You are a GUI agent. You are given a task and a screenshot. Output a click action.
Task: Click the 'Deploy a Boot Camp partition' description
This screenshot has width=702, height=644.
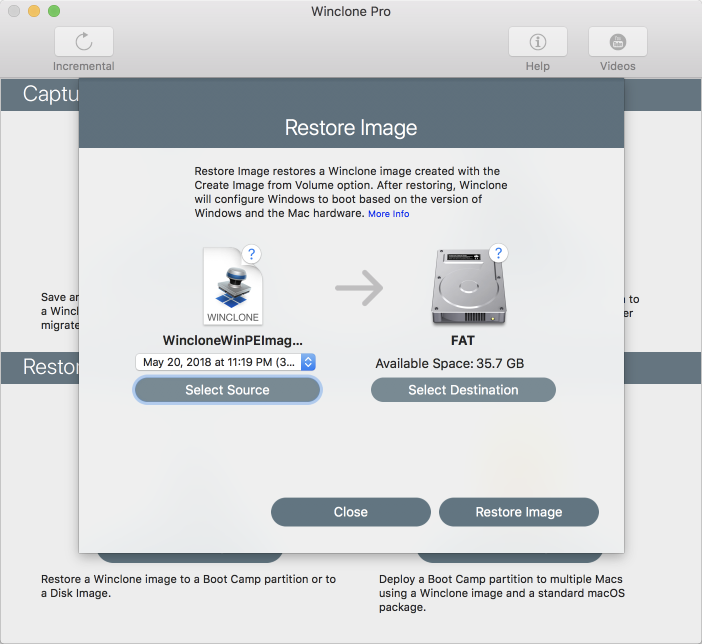502,593
